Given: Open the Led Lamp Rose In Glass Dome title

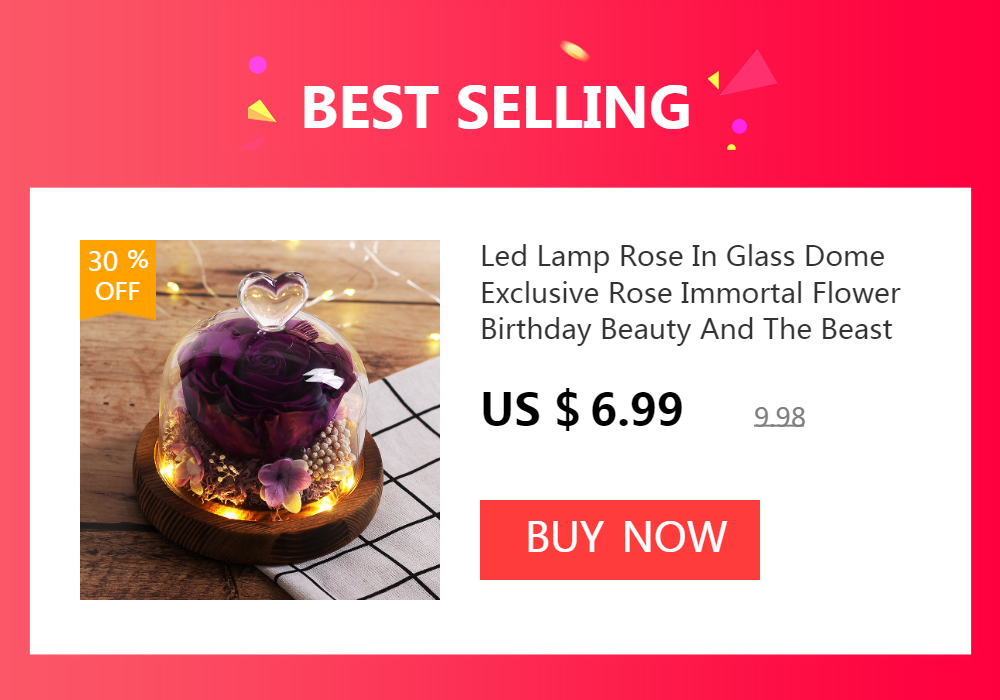Looking at the screenshot, I should (x=682, y=256).
